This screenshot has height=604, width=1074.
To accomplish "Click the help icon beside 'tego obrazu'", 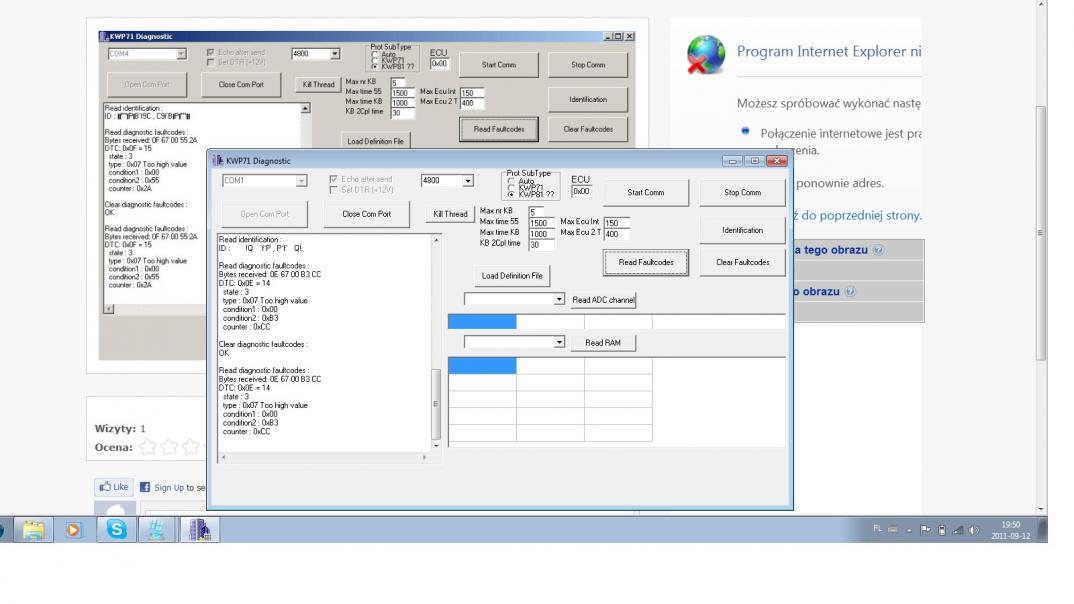I will pos(879,250).
